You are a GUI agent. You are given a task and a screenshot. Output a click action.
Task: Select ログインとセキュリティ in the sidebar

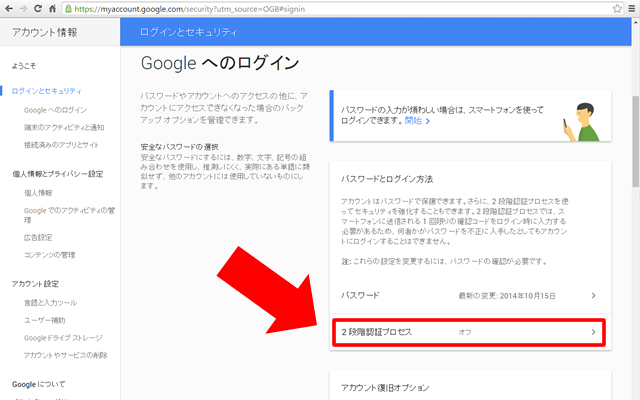pyautogui.click(x=47, y=91)
